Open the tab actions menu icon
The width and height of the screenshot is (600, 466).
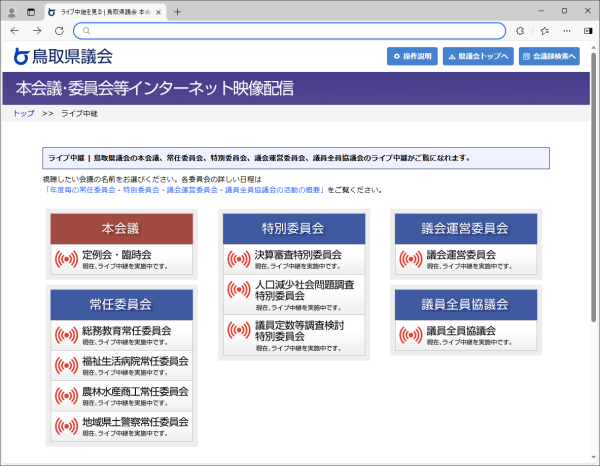(31, 13)
